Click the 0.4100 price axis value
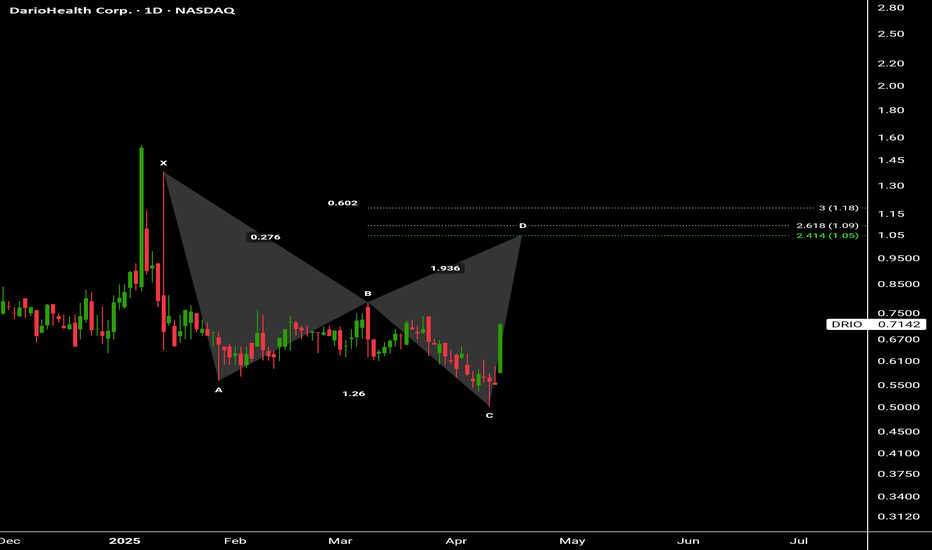The image size is (932, 550). (899, 453)
